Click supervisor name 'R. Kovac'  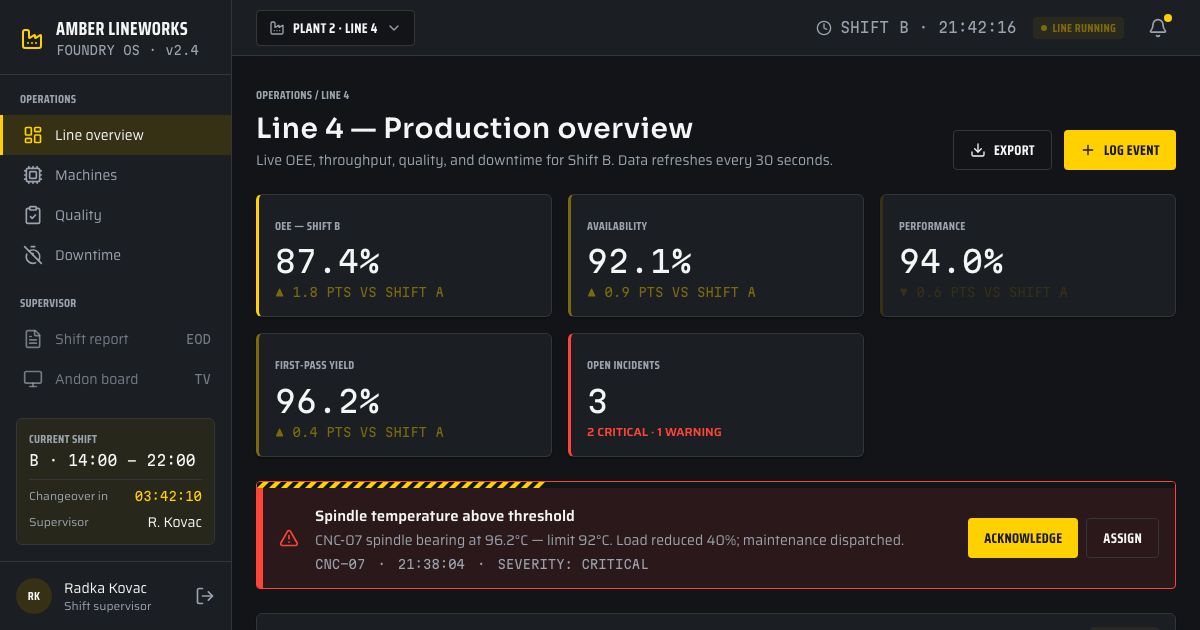(175, 522)
